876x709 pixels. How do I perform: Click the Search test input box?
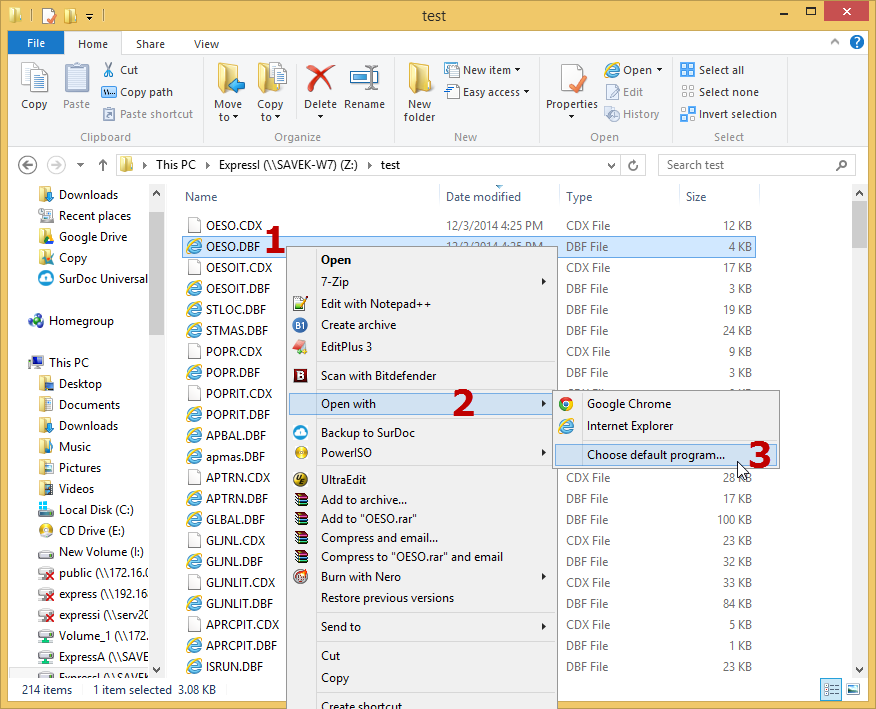coord(750,165)
